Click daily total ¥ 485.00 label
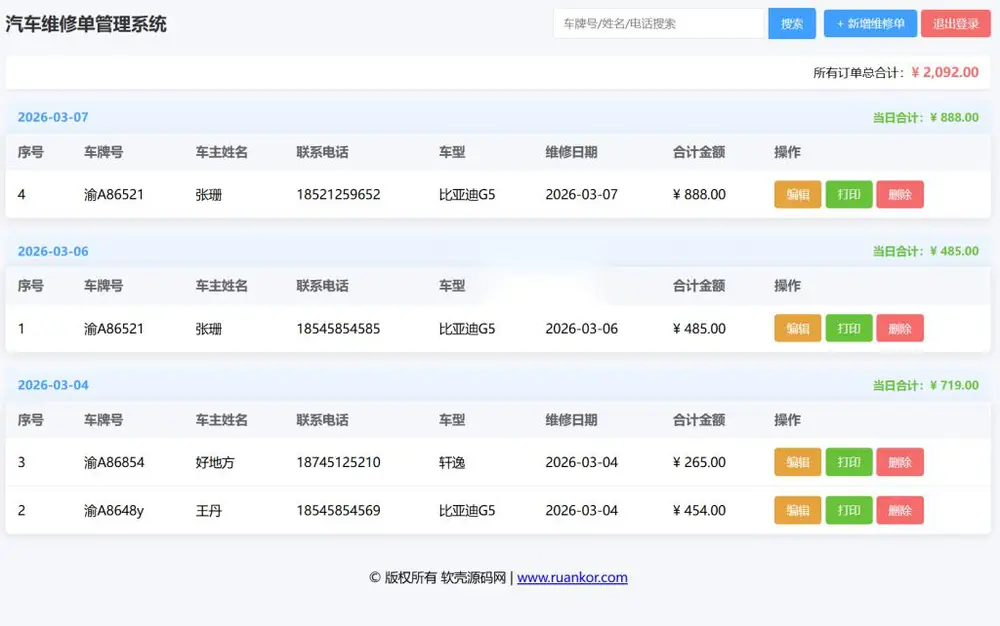Screen dimensions: 1000x626 coord(925,251)
